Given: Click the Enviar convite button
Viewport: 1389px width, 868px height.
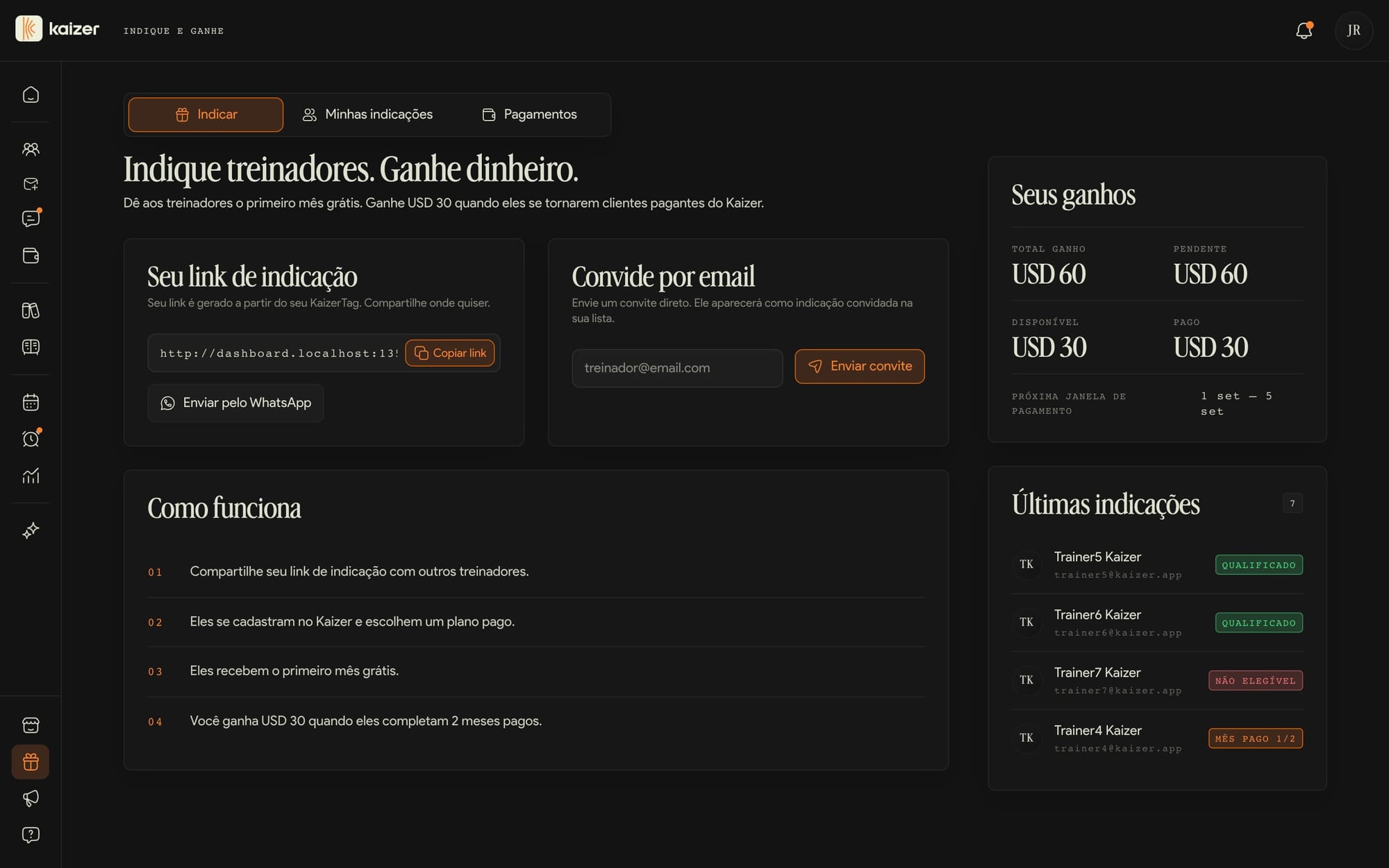Looking at the screenshot, I should point(860,366).
